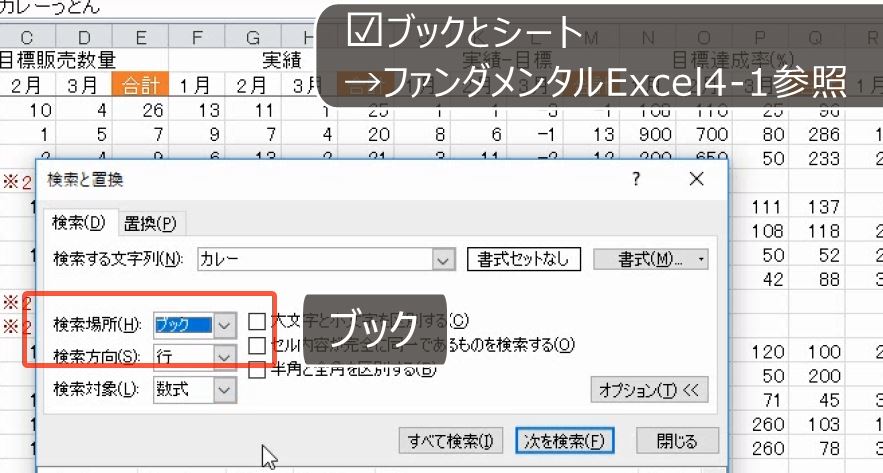Expand the 検索対象 dropdown arrow
Image resolution: width=883 pixels, height=473 pixels.
coord(225,390)
